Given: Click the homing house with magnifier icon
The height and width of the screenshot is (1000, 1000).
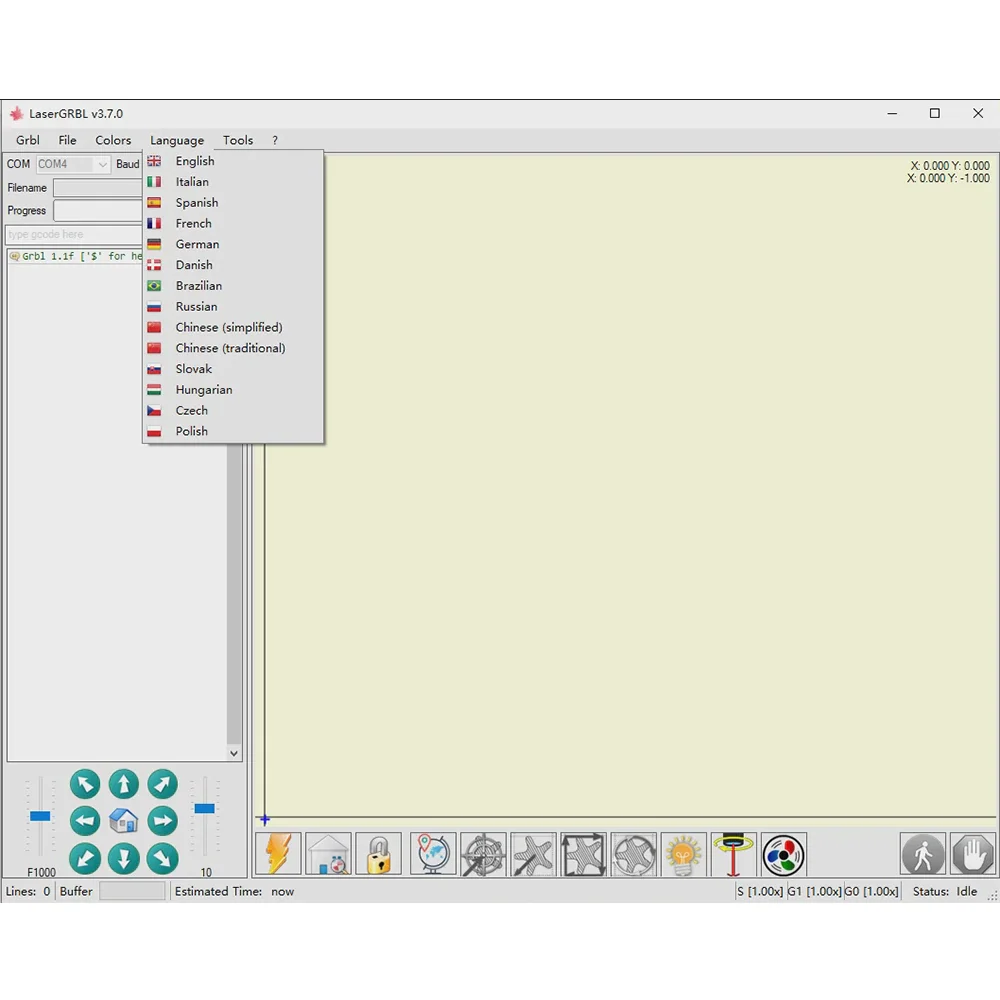Looking at the screenshot, I should tap(328, 854).
